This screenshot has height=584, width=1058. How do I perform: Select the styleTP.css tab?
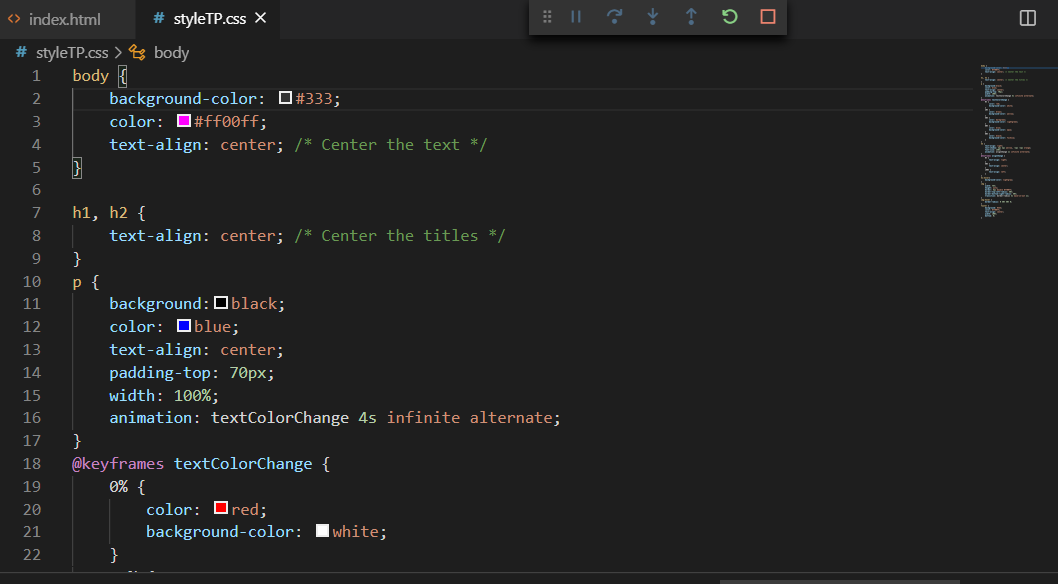tap(209, 19)
